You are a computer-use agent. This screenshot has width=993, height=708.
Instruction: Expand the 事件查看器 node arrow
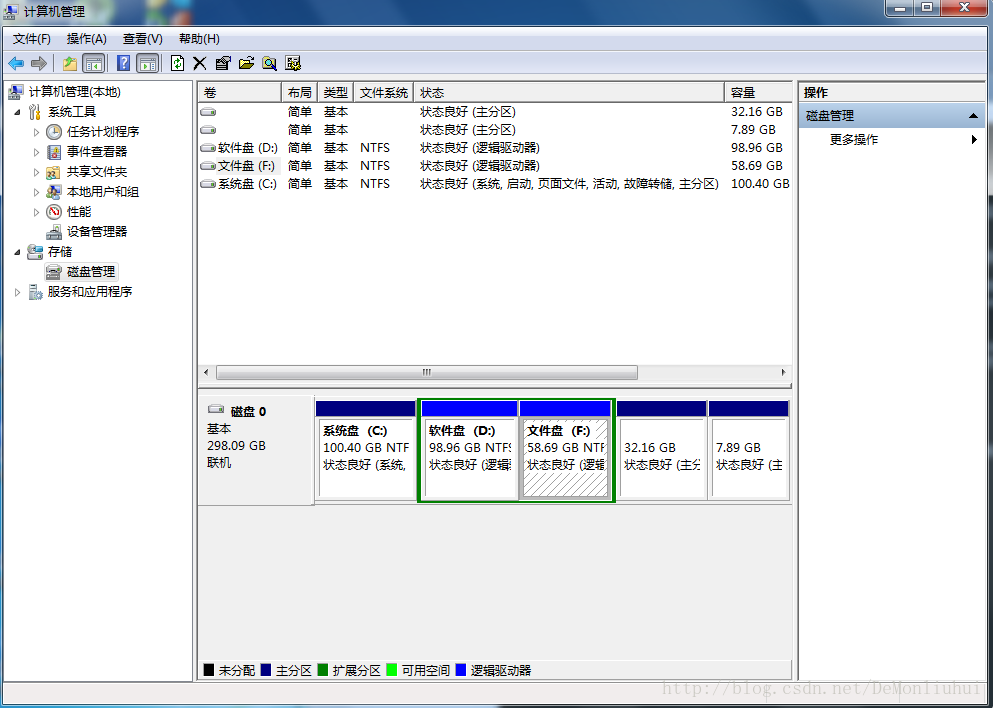tap(37, 152)
